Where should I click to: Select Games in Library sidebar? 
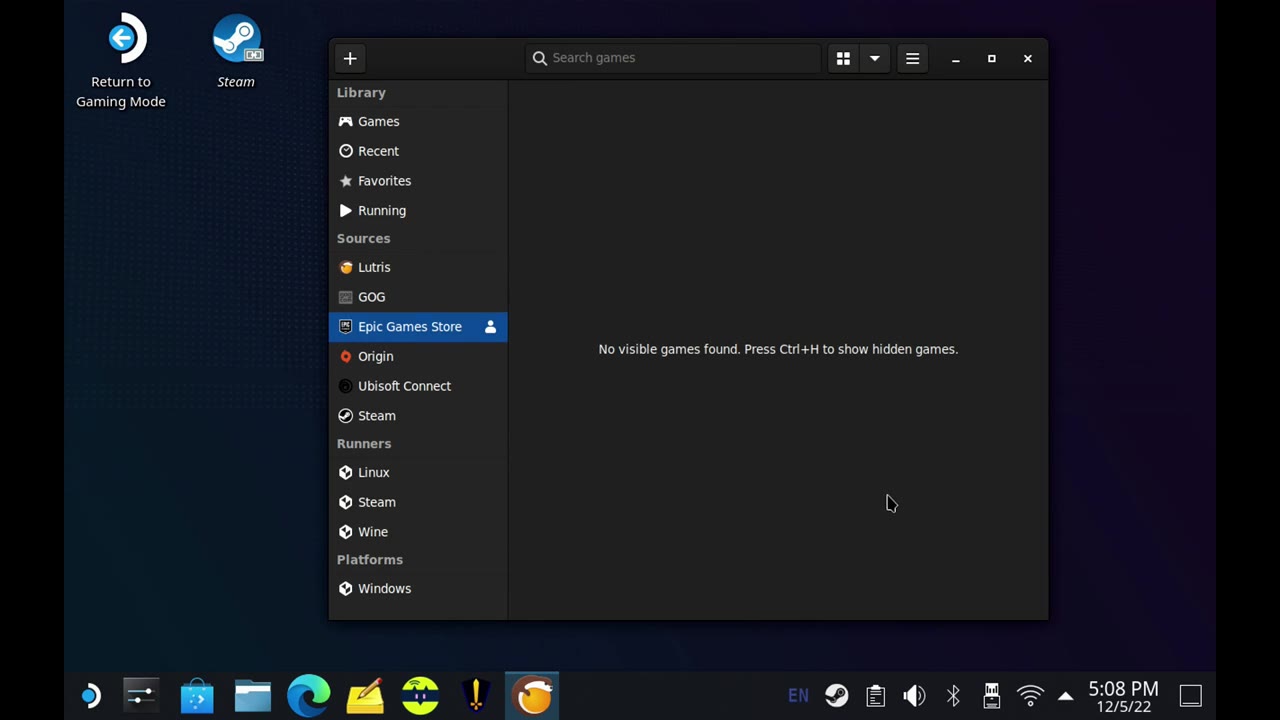click(x=418, y=121)
